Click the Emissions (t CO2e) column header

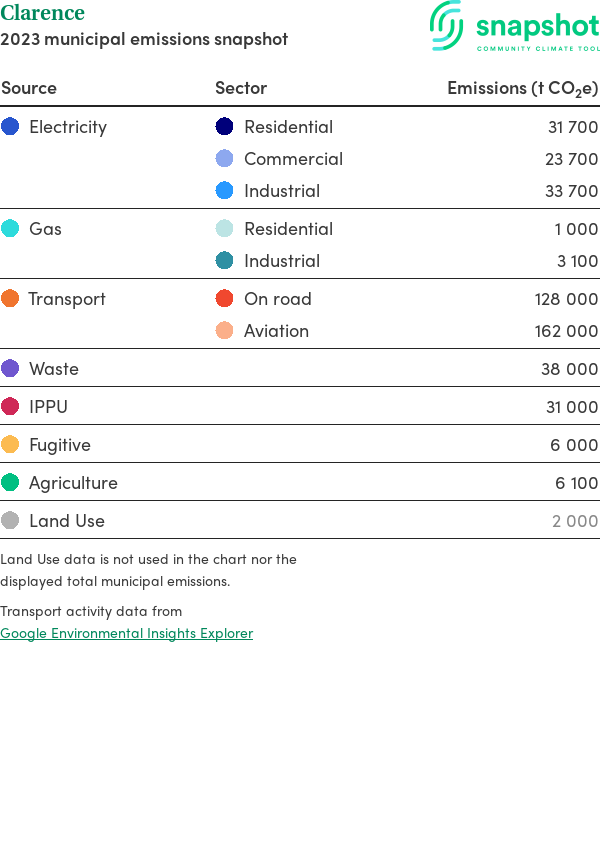[522, 88]
